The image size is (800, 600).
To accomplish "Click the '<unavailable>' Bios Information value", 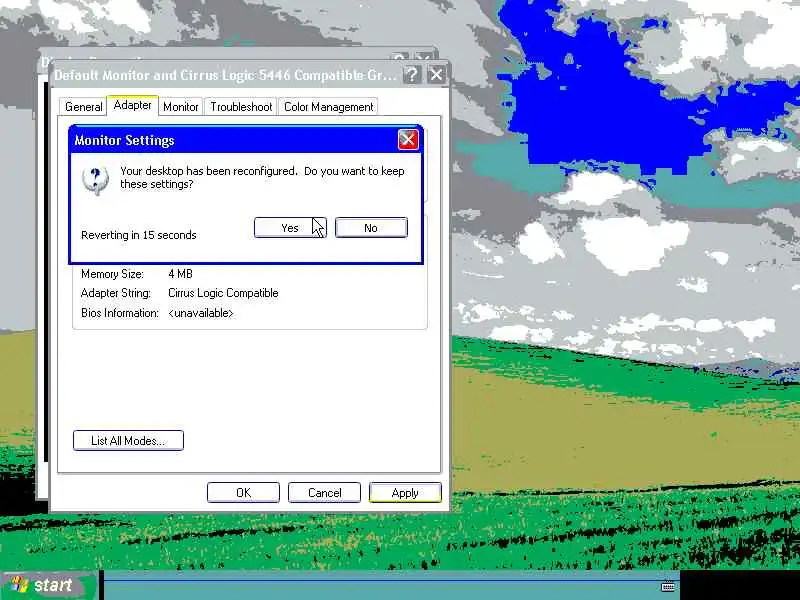I will (201, 313).
